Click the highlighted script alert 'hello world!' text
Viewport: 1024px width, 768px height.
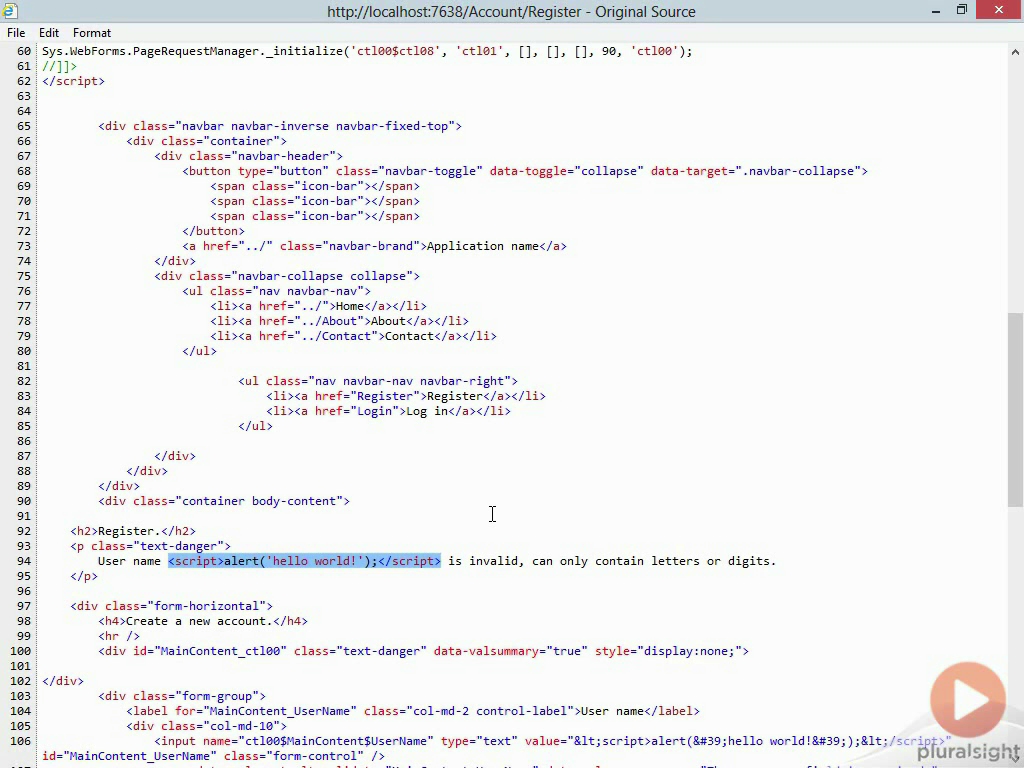304,561
